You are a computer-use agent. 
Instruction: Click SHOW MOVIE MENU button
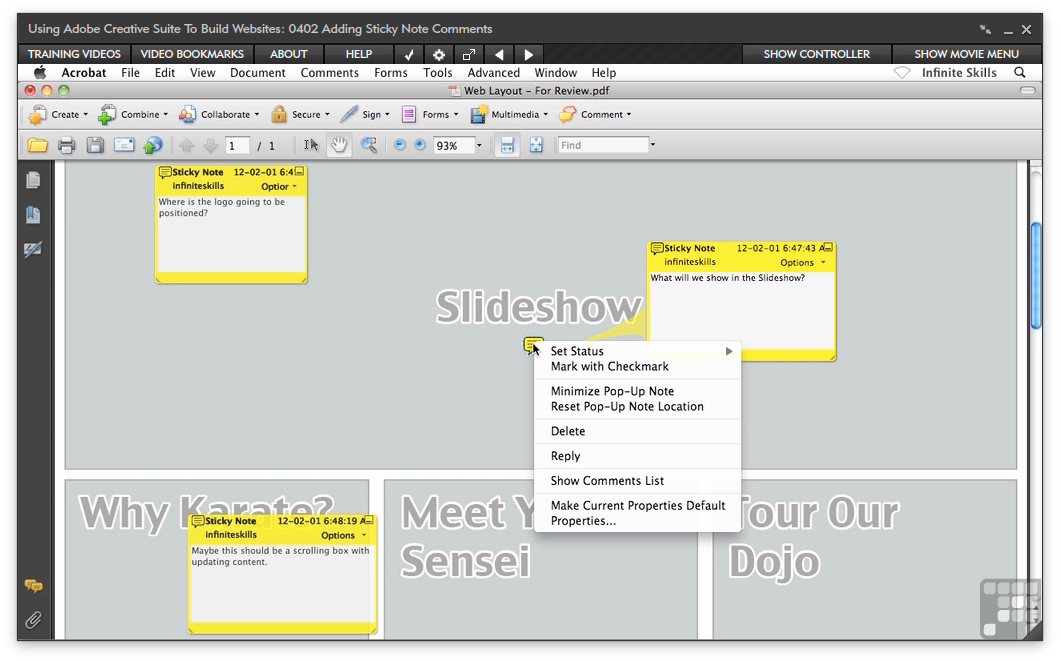pyautogui.click(x=967, y=54)
